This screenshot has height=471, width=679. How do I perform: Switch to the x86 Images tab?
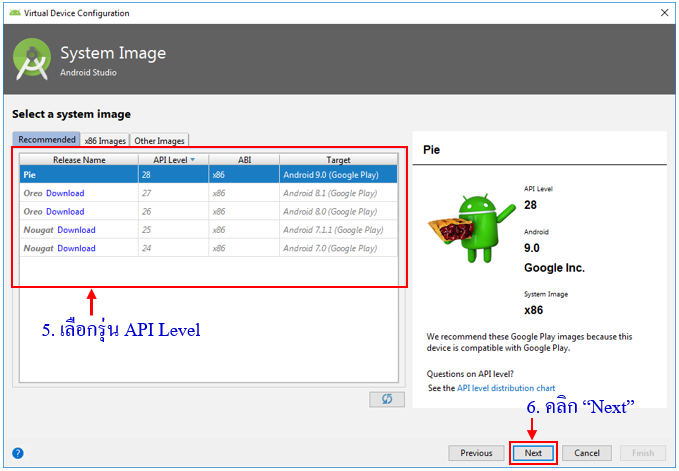point(105,141)
